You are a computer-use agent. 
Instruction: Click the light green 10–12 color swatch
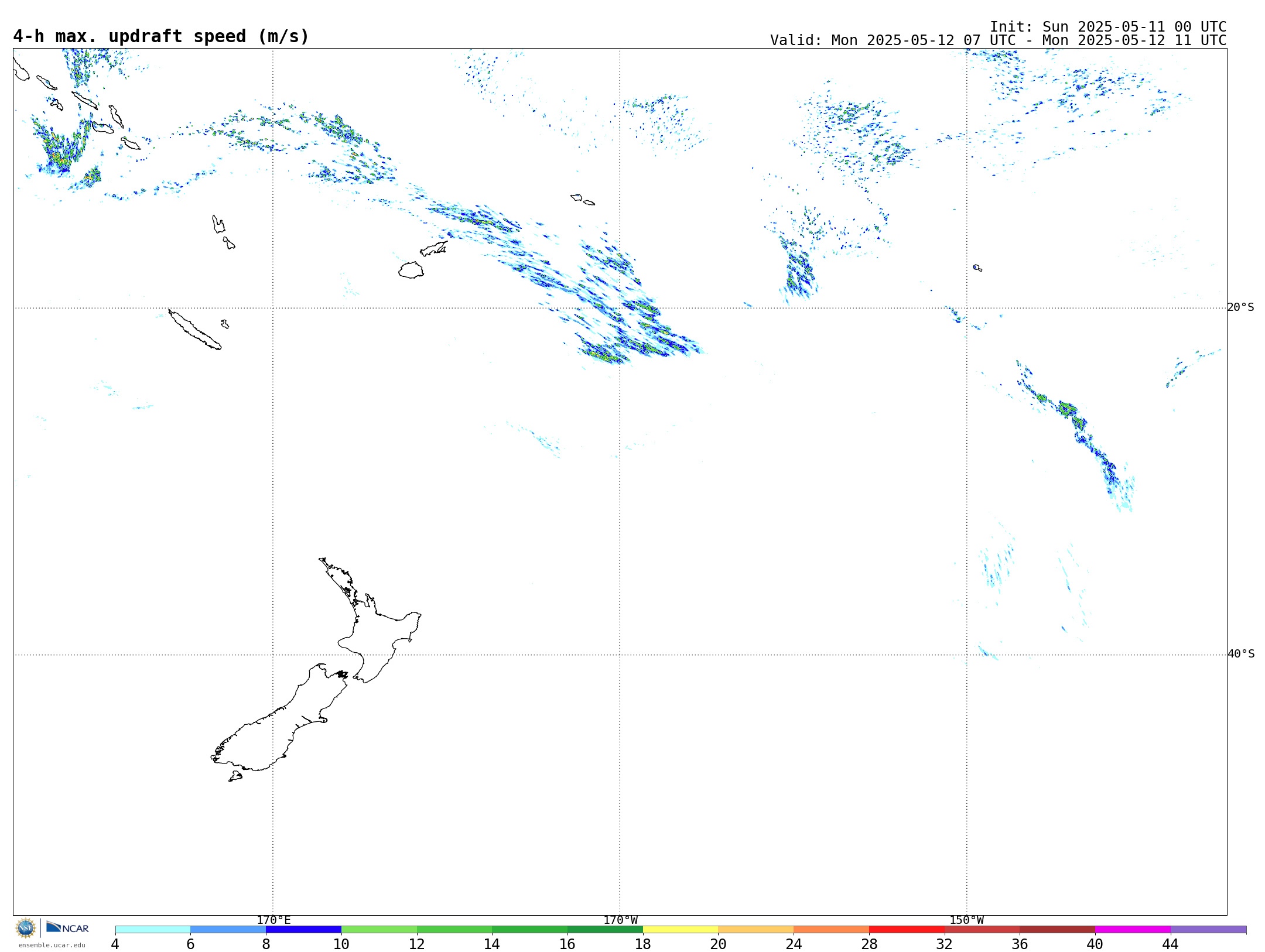click(379, 930)
